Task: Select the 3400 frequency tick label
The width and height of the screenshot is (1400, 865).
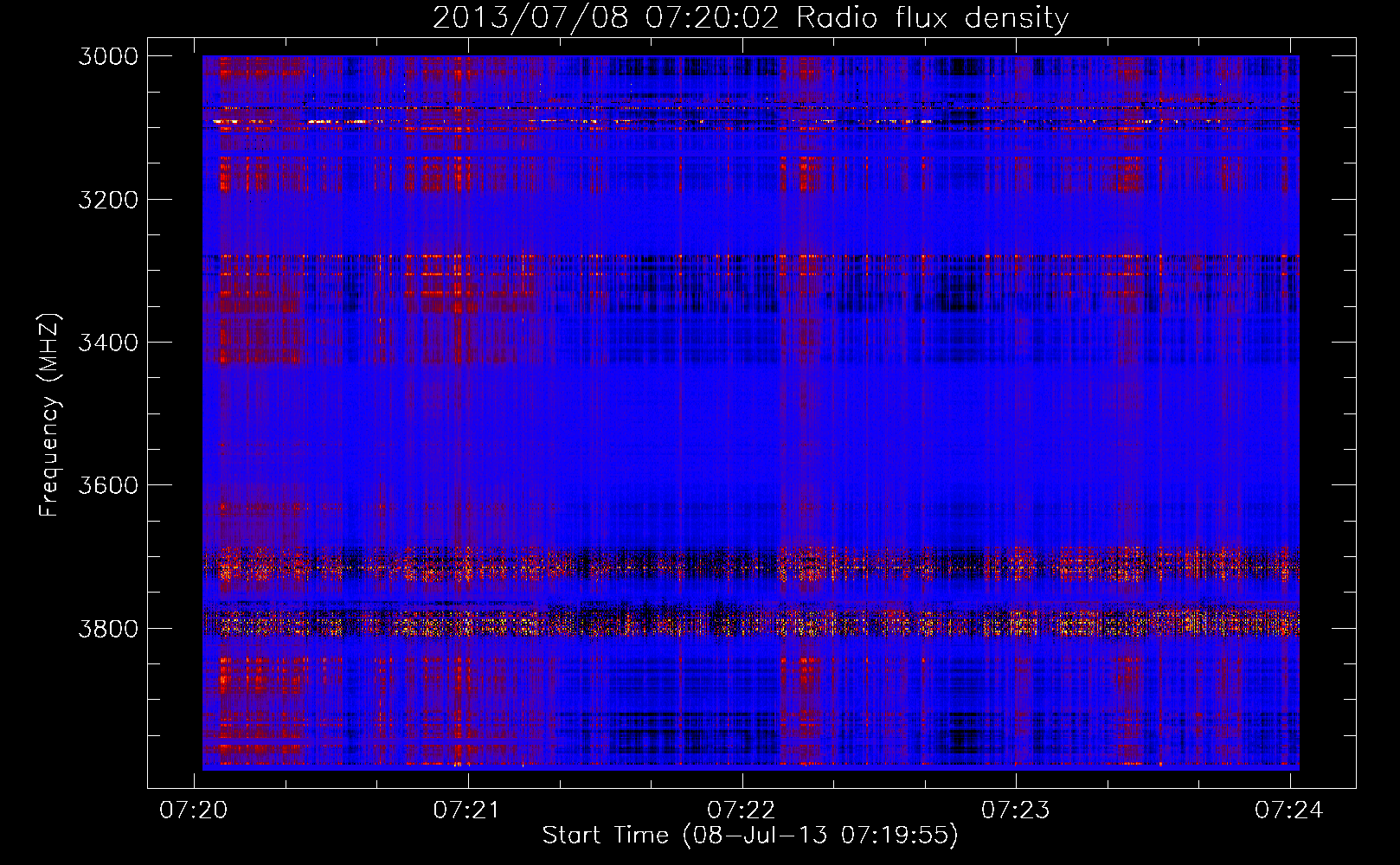Action: click(108, 343)
